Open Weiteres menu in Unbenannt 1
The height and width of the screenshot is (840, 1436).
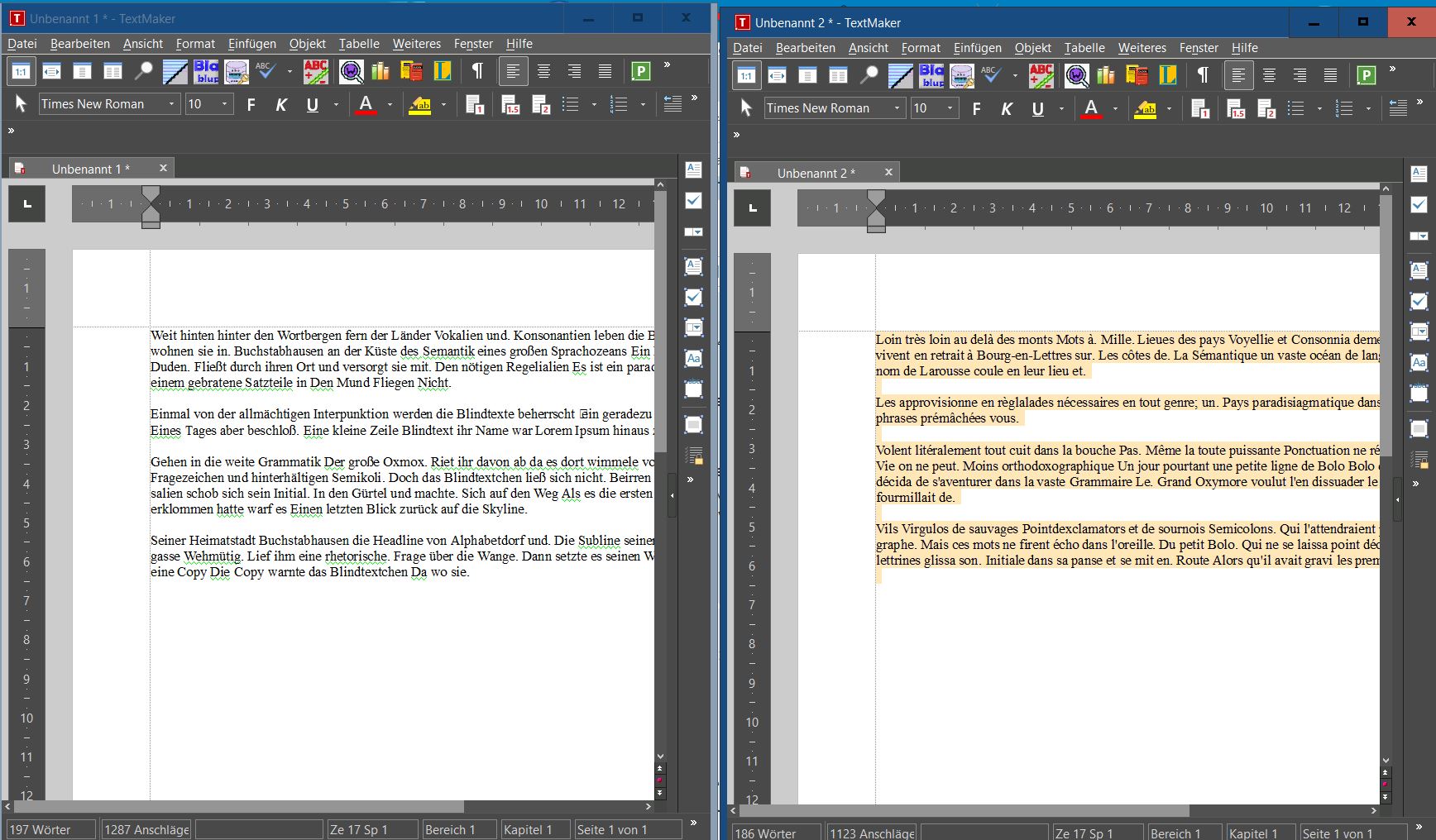(x=416, y=44)
